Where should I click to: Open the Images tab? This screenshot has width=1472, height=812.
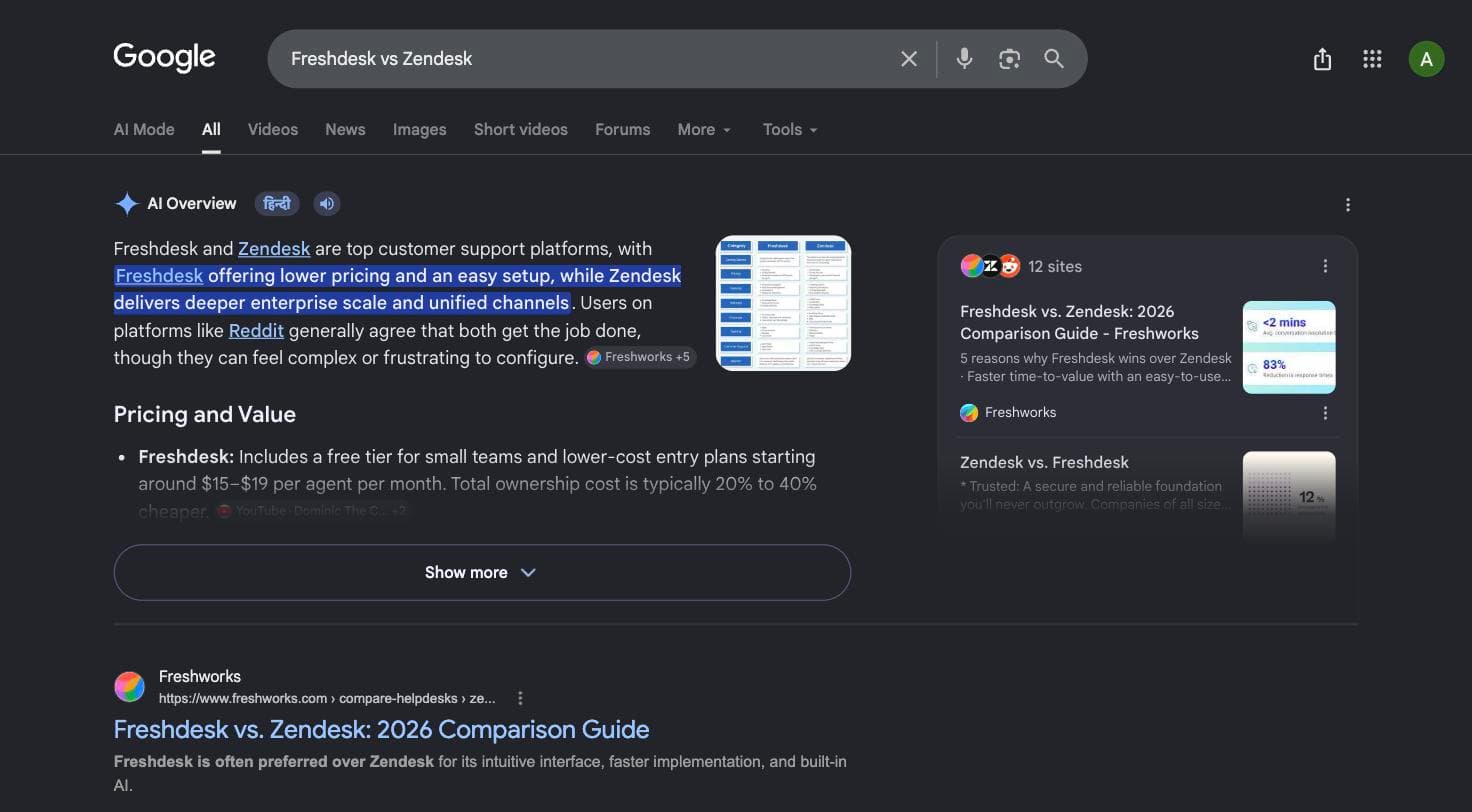pos(420,129)
